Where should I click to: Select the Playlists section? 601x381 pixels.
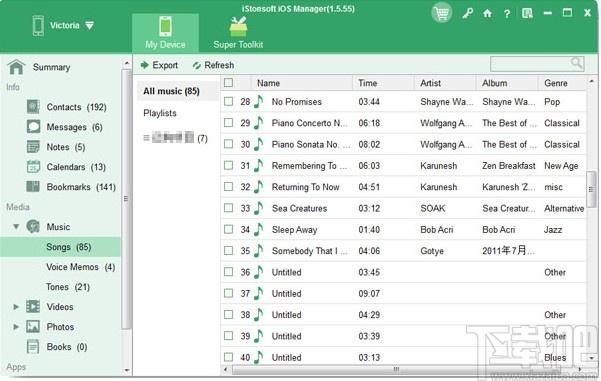point(160,113)
